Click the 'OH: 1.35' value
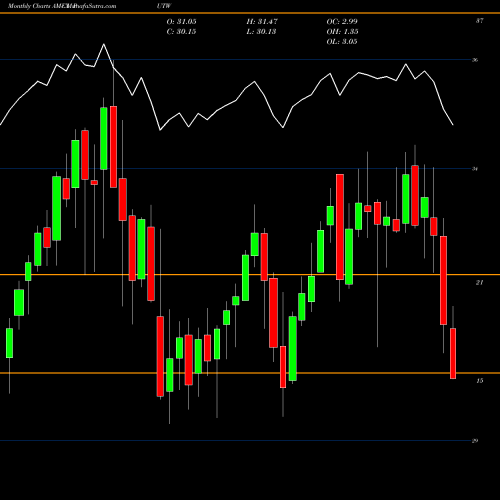Viewport: 500px width, 500px height. (342, 32)
